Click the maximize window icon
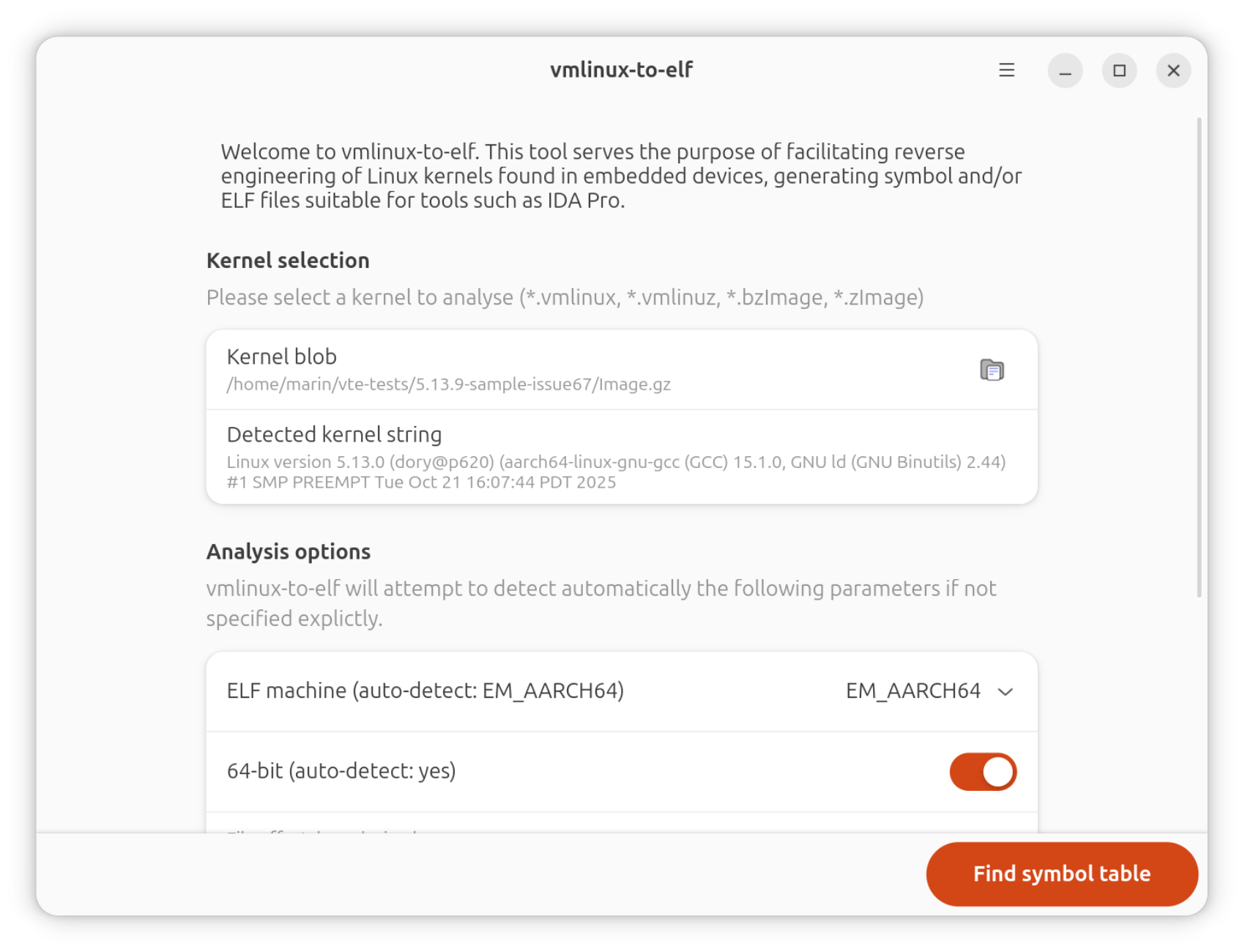 click(x=1119, y=70)
